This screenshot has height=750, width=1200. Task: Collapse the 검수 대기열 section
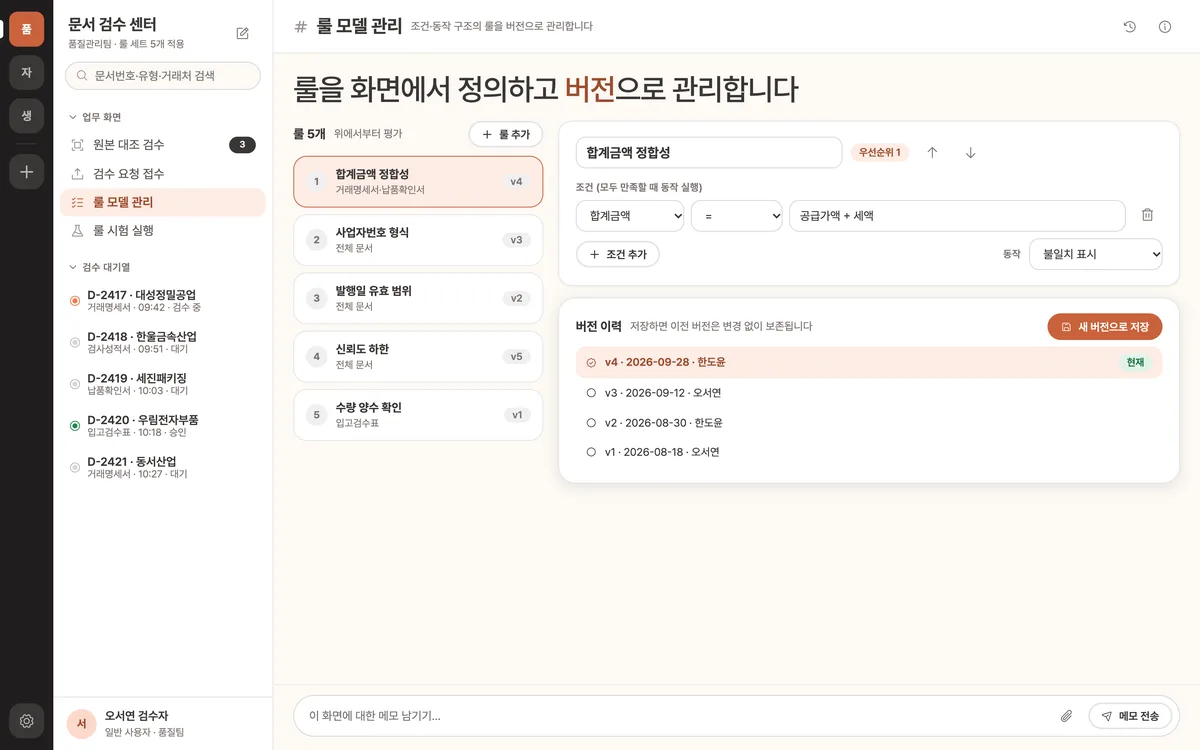99,267
